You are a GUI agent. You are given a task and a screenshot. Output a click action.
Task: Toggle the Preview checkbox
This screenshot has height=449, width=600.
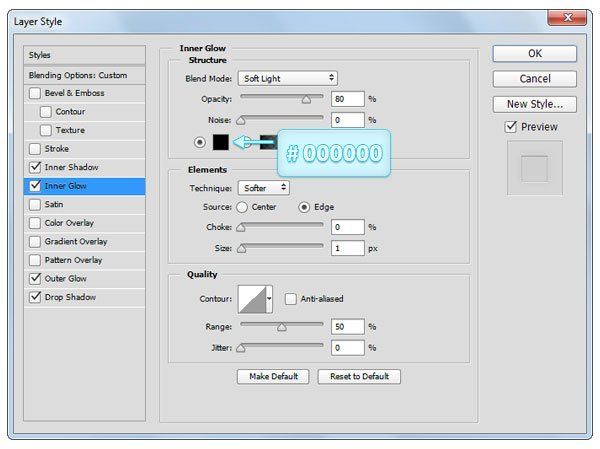(511, 127)
